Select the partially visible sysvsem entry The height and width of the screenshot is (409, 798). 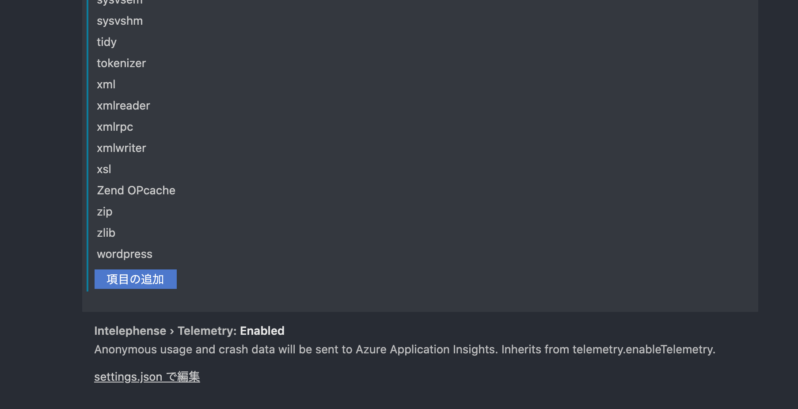coord(119,3)
